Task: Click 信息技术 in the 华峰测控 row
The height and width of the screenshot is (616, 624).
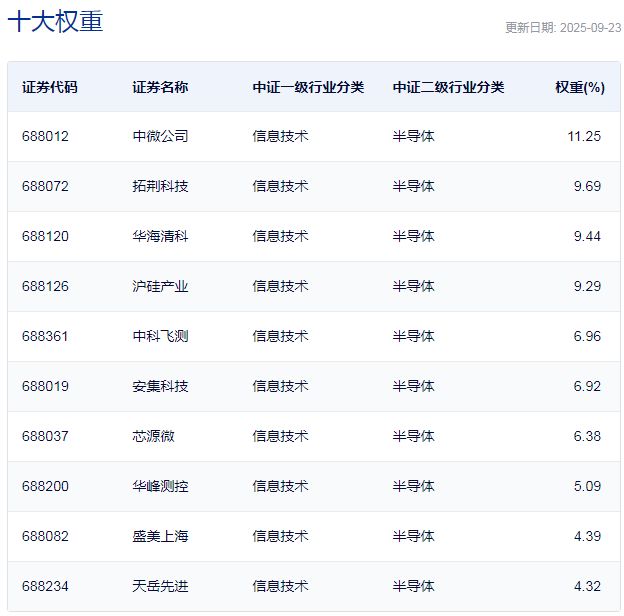Action: coord(281,486)
